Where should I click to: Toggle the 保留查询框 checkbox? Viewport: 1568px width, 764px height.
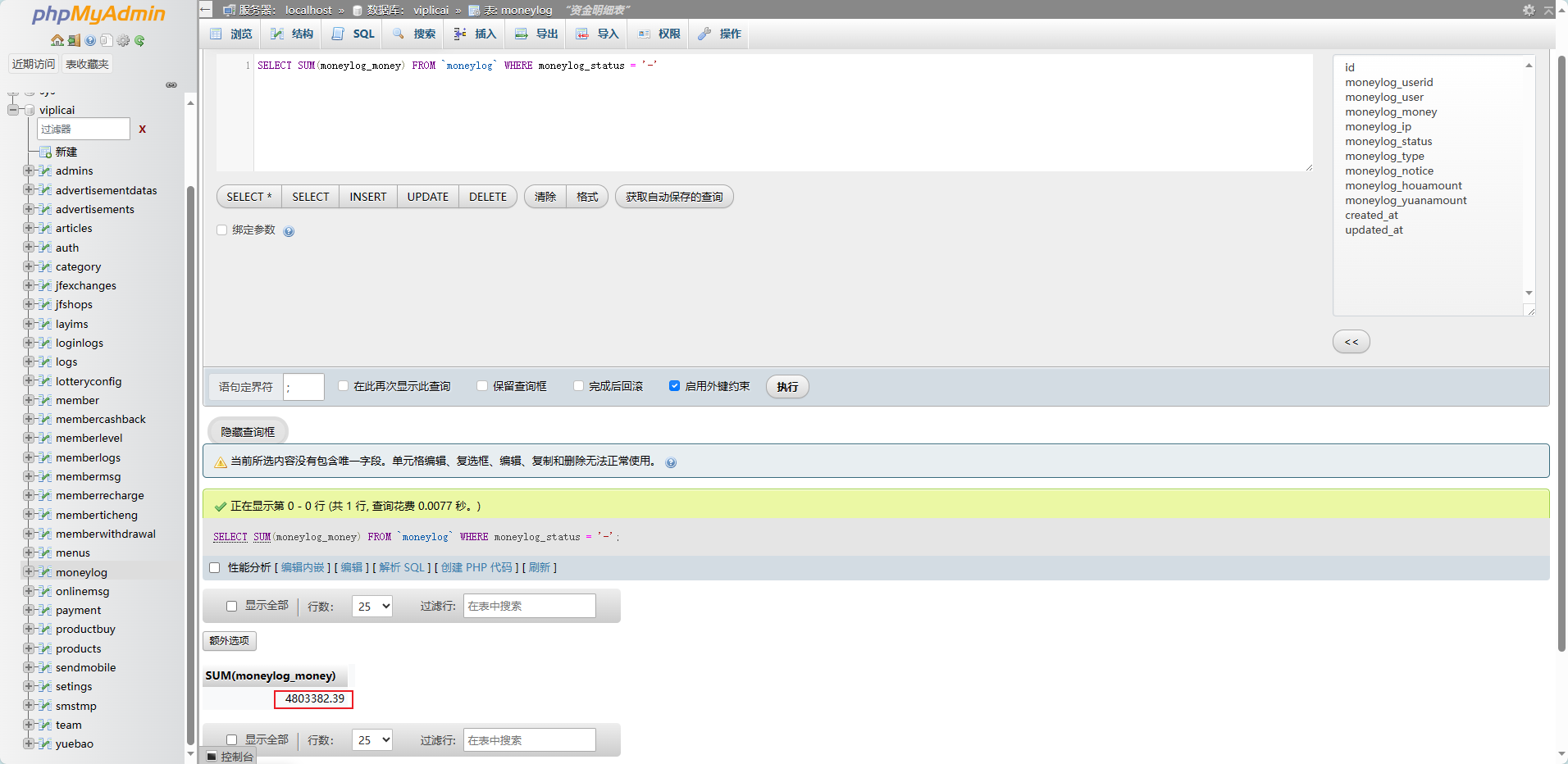(x=482, y=386)
